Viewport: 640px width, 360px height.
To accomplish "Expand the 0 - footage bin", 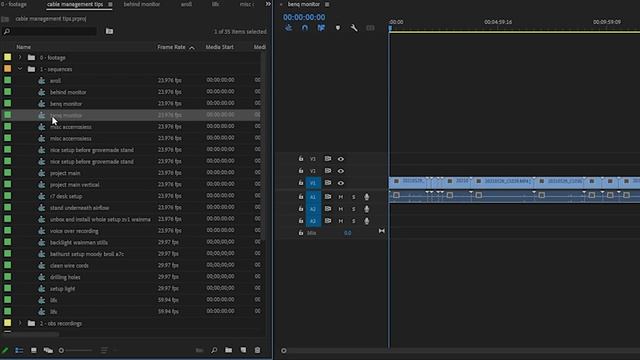I will tap(20, 58).
